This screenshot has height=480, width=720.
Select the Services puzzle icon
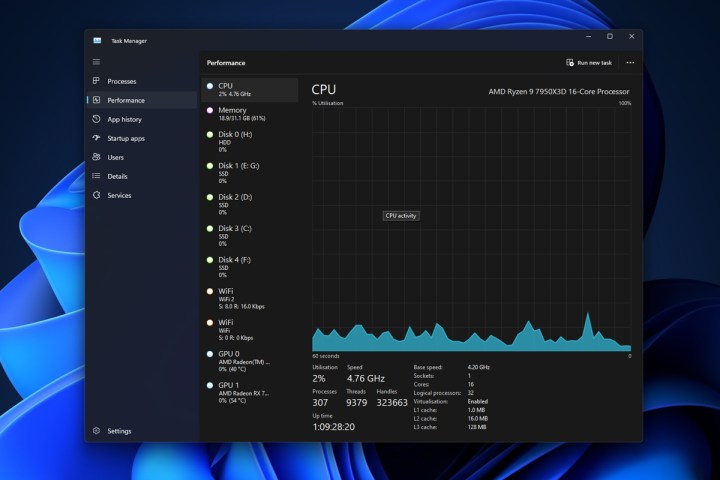96,195
